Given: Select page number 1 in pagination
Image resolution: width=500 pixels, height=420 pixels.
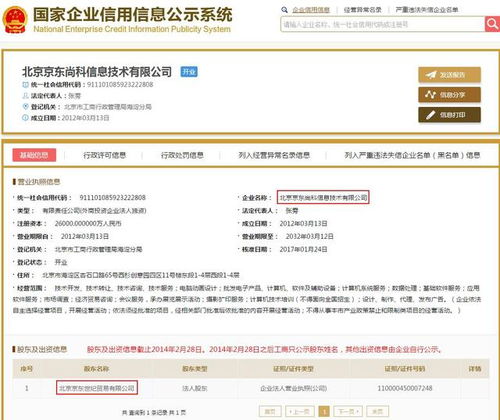Looking at the screenshot, I should click(x=324, y=412).
